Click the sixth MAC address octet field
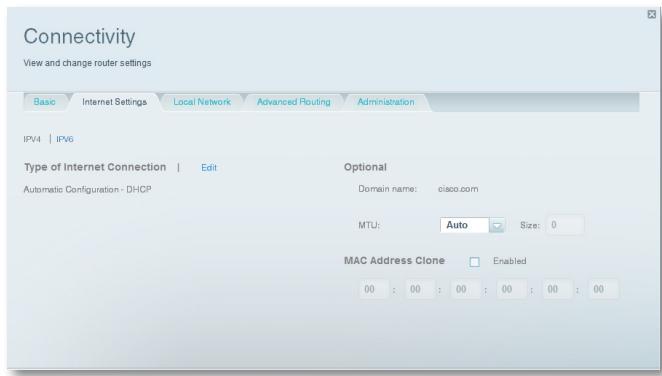662x376 pixels. pyautogui.click(x=603, y=289)
